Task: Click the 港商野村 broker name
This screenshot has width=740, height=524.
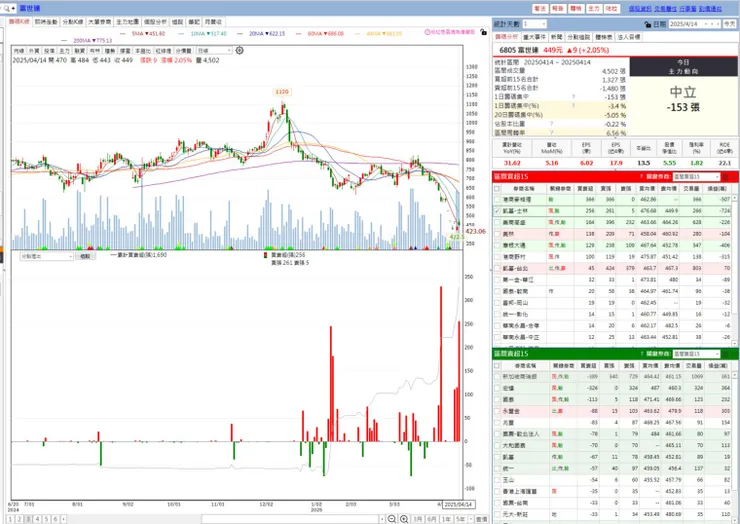Action: [x=514, y=257]
